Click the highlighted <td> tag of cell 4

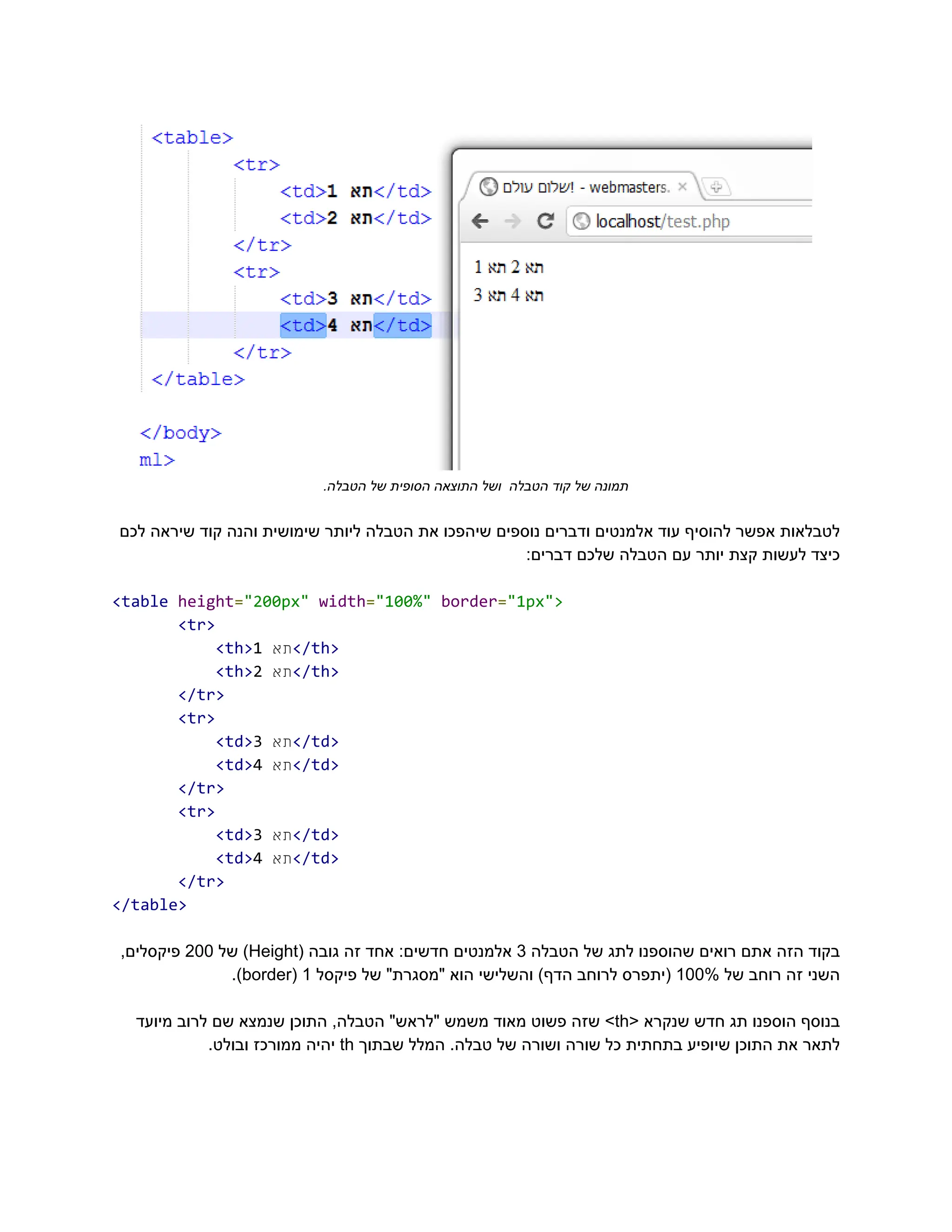pos(304,325)
